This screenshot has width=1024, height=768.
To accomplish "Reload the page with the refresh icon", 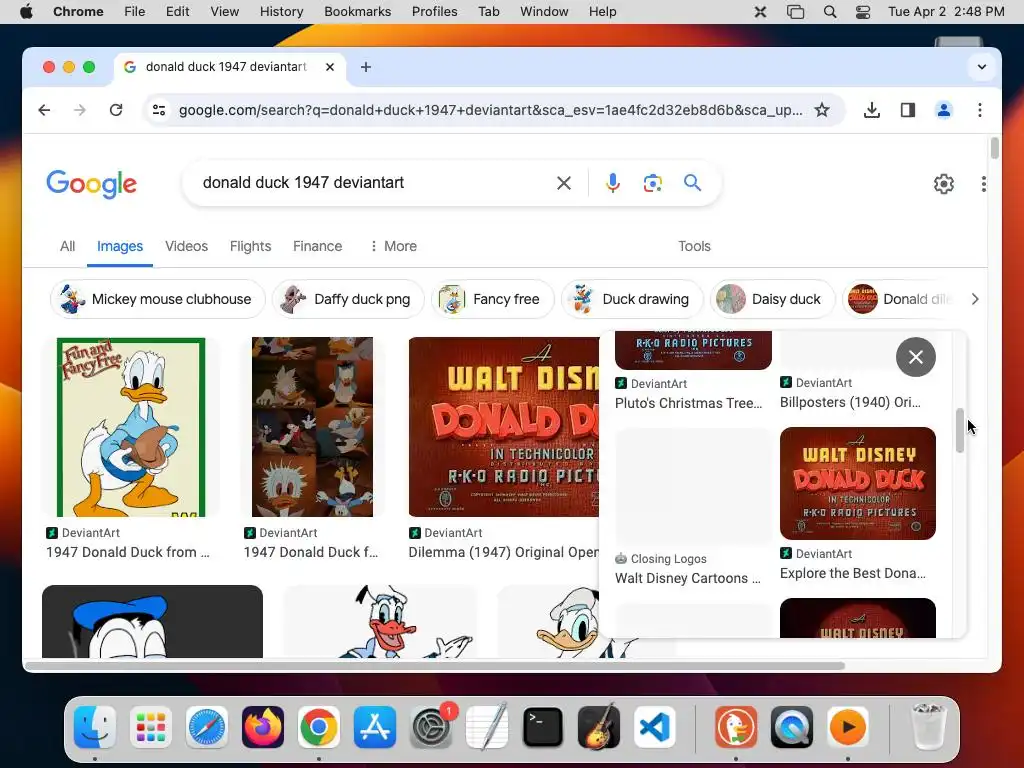I will pos(116,110).
